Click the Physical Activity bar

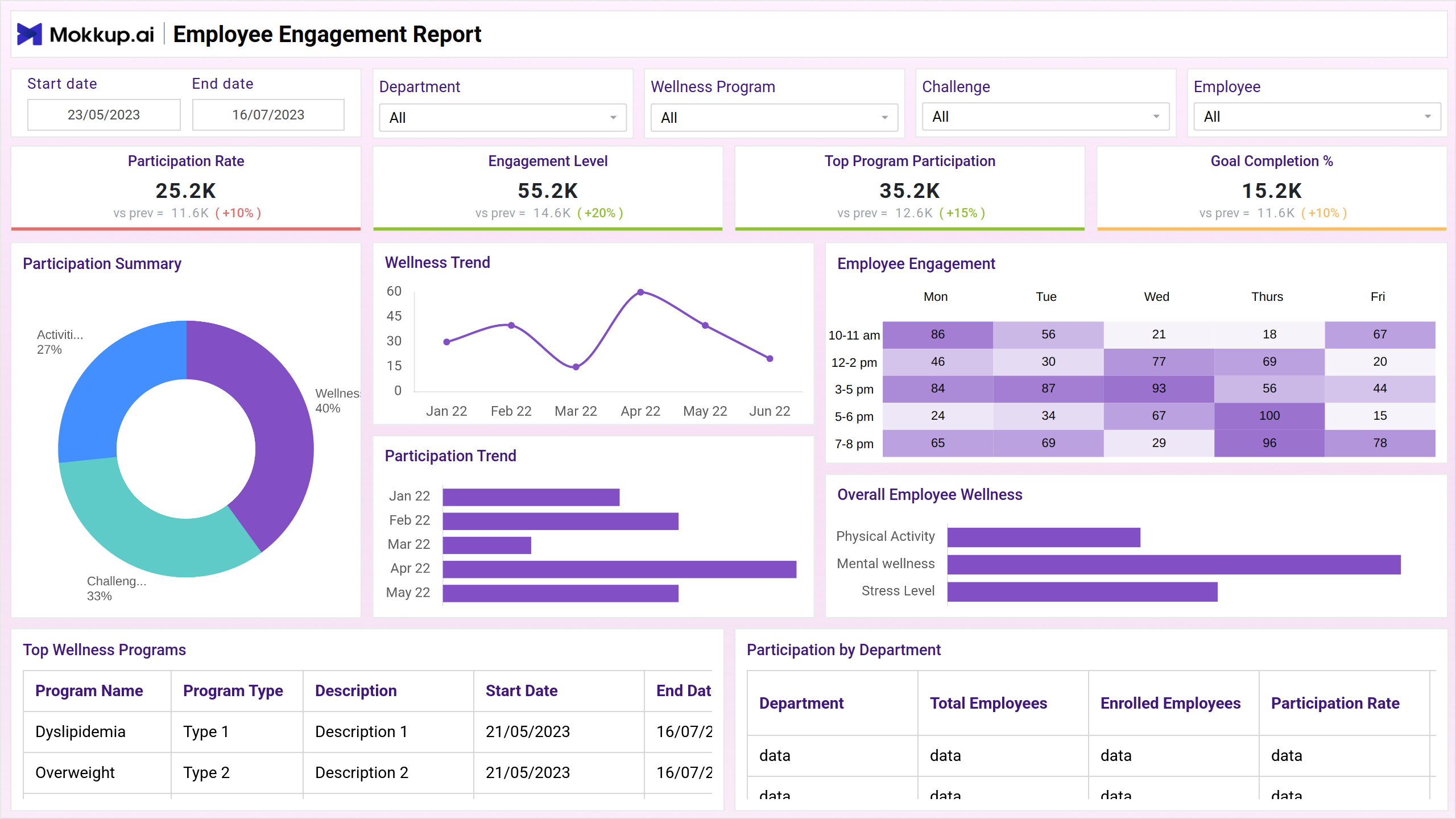tap(1044, 537)
